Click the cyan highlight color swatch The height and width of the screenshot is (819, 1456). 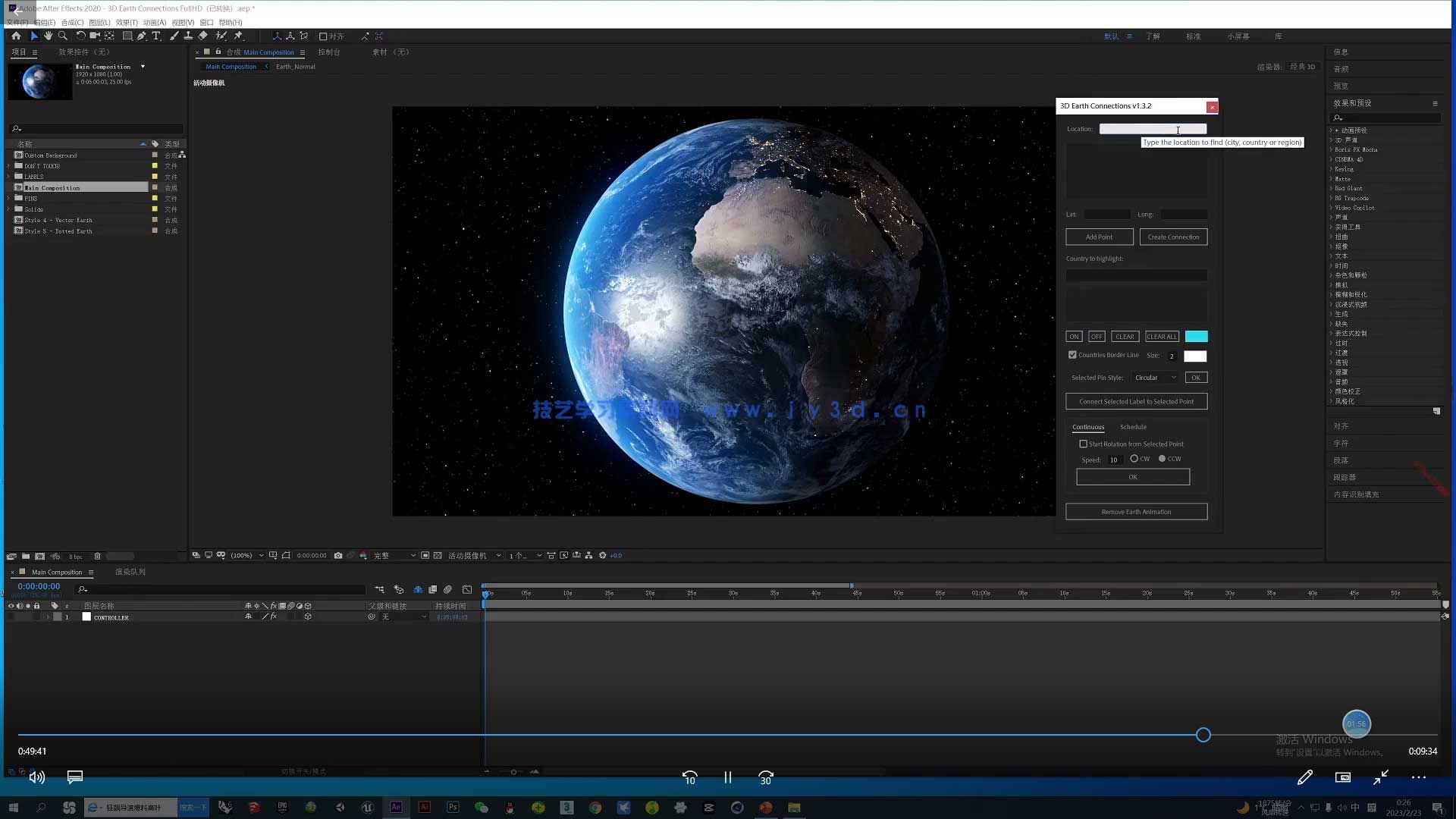point(1196,337)
